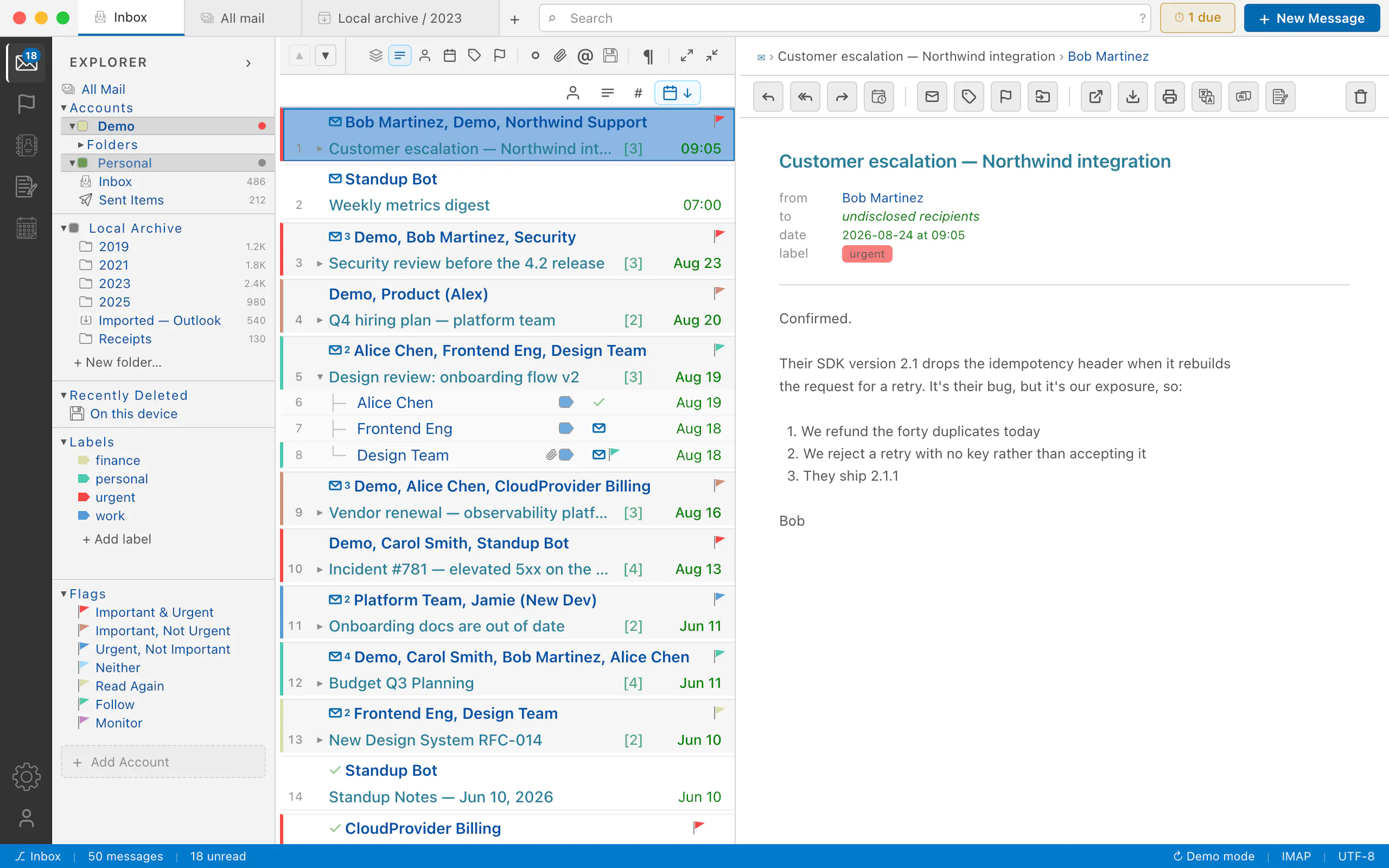Image resolution: width=1389 pixels, height=868 pixels.
Task: Collapse the Local Archive section
Action: pos(63,228)
